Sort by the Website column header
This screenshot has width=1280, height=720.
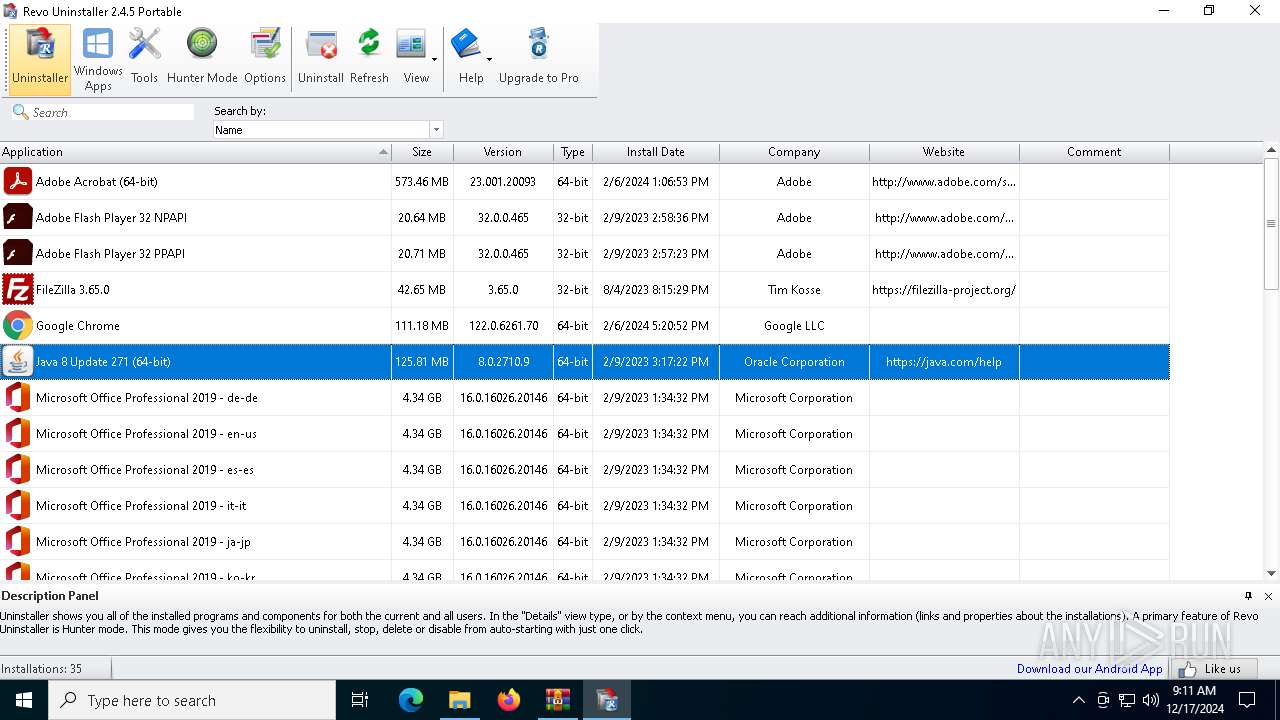click(x=944, y=152)
